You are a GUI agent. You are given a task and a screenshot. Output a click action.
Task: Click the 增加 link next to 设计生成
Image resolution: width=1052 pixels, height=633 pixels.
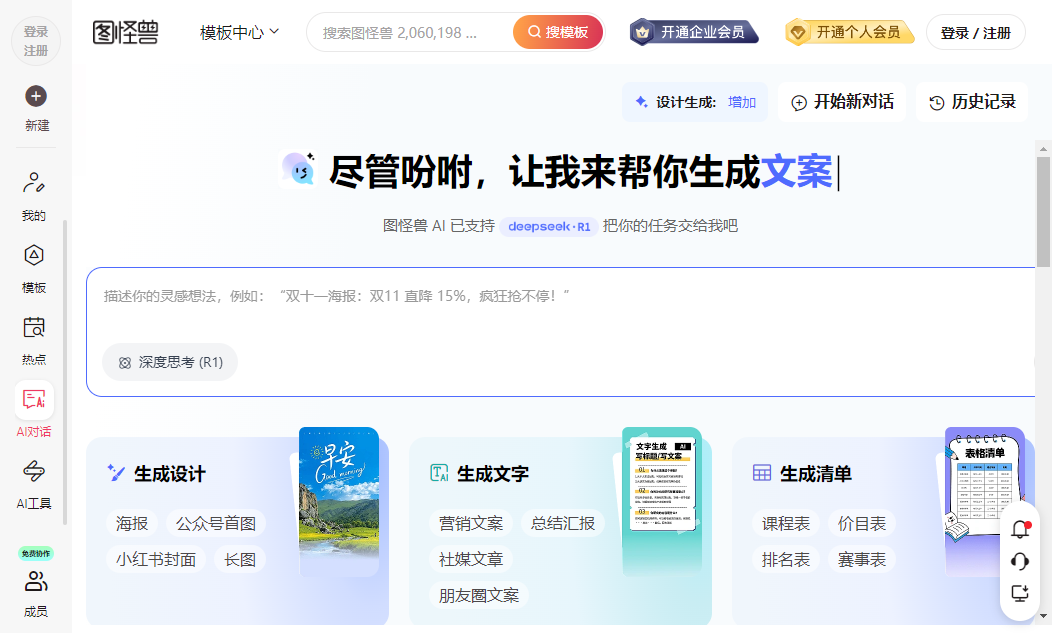coord(742,102)
